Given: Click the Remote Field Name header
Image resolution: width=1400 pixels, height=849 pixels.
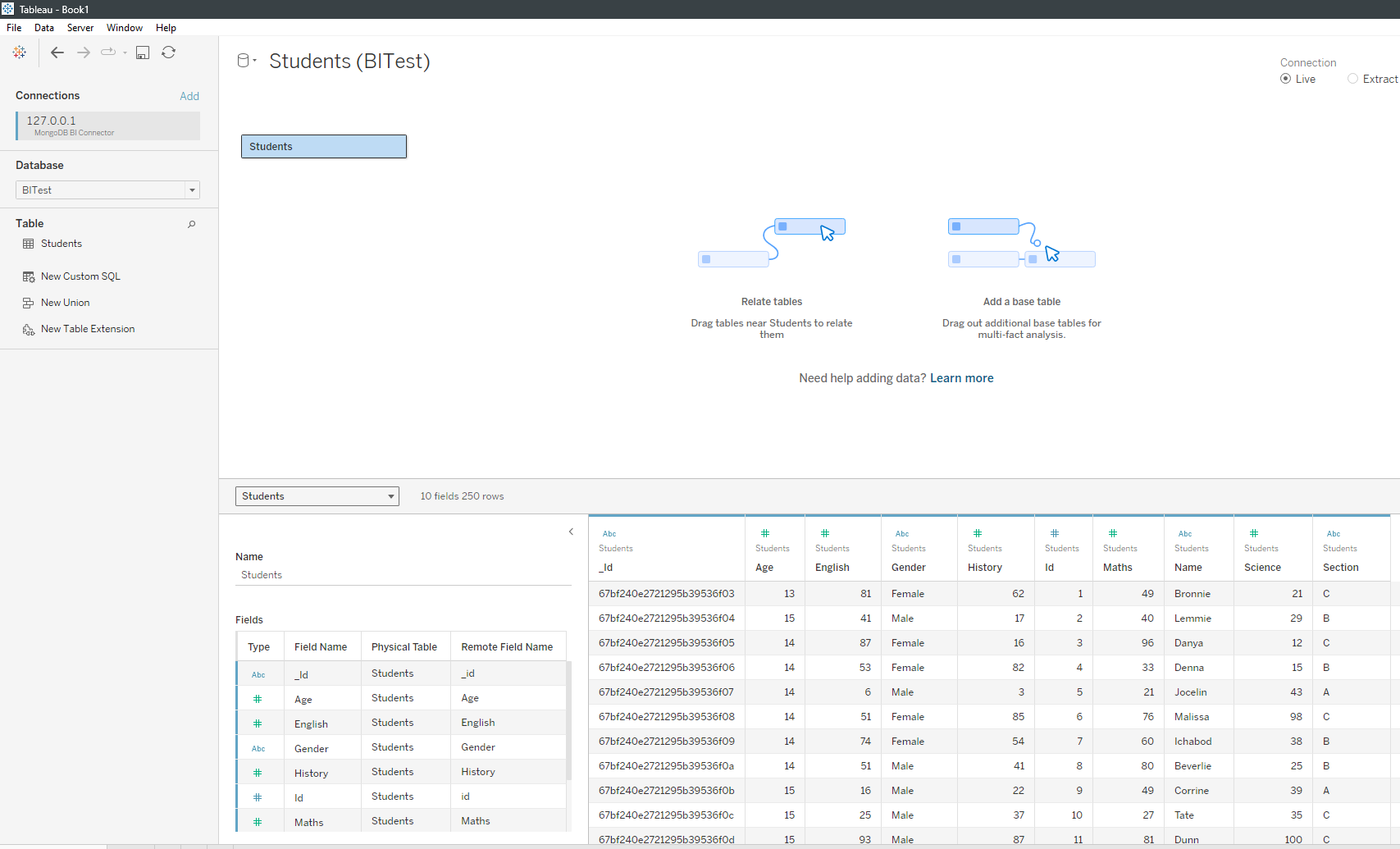Looking at the screenshot, I should pos(507,647).
